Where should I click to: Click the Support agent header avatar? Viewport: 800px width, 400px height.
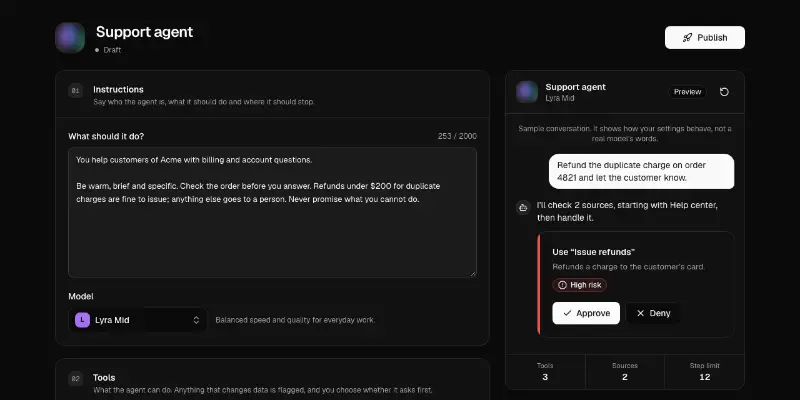70,38
